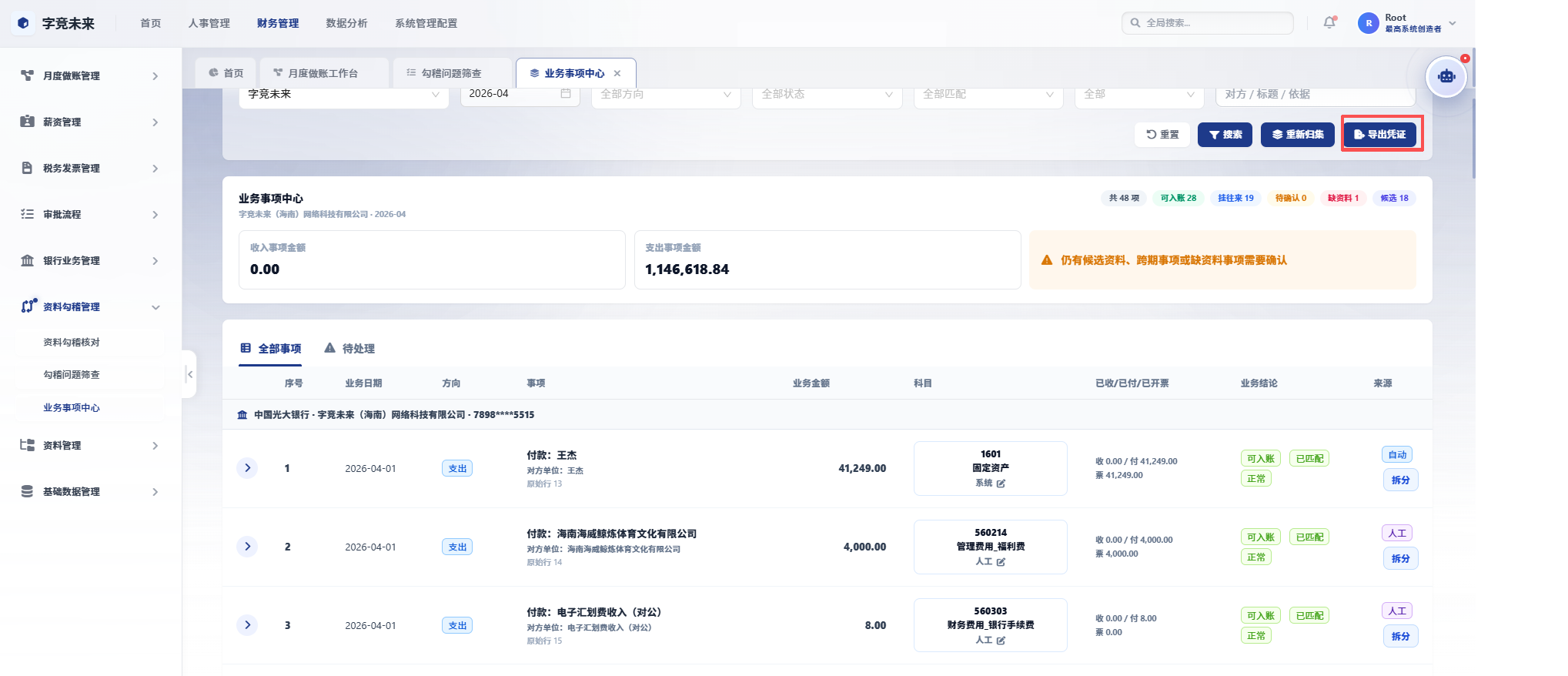Open the 字竞未来 company dropdown
Image resolution: width=1568 pixels, height=676 pixels.
click(343, 94)
